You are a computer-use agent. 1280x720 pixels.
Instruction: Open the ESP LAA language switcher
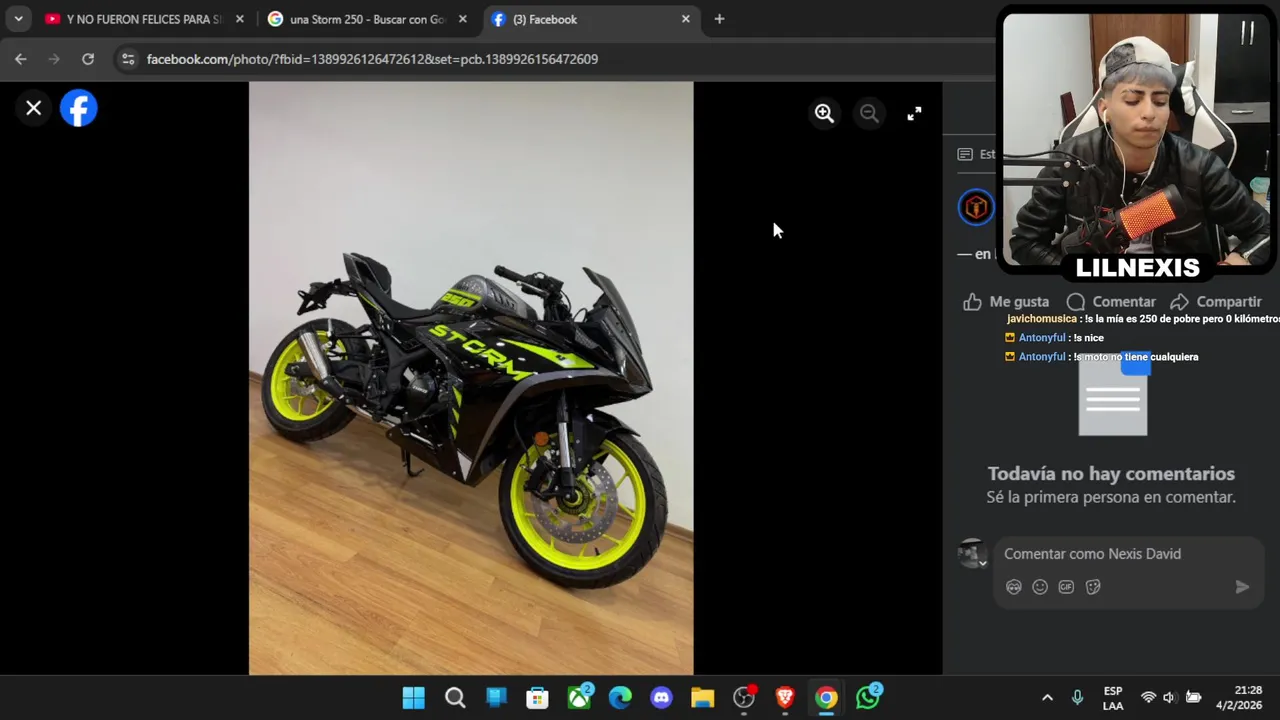[x=1113, y=698]
